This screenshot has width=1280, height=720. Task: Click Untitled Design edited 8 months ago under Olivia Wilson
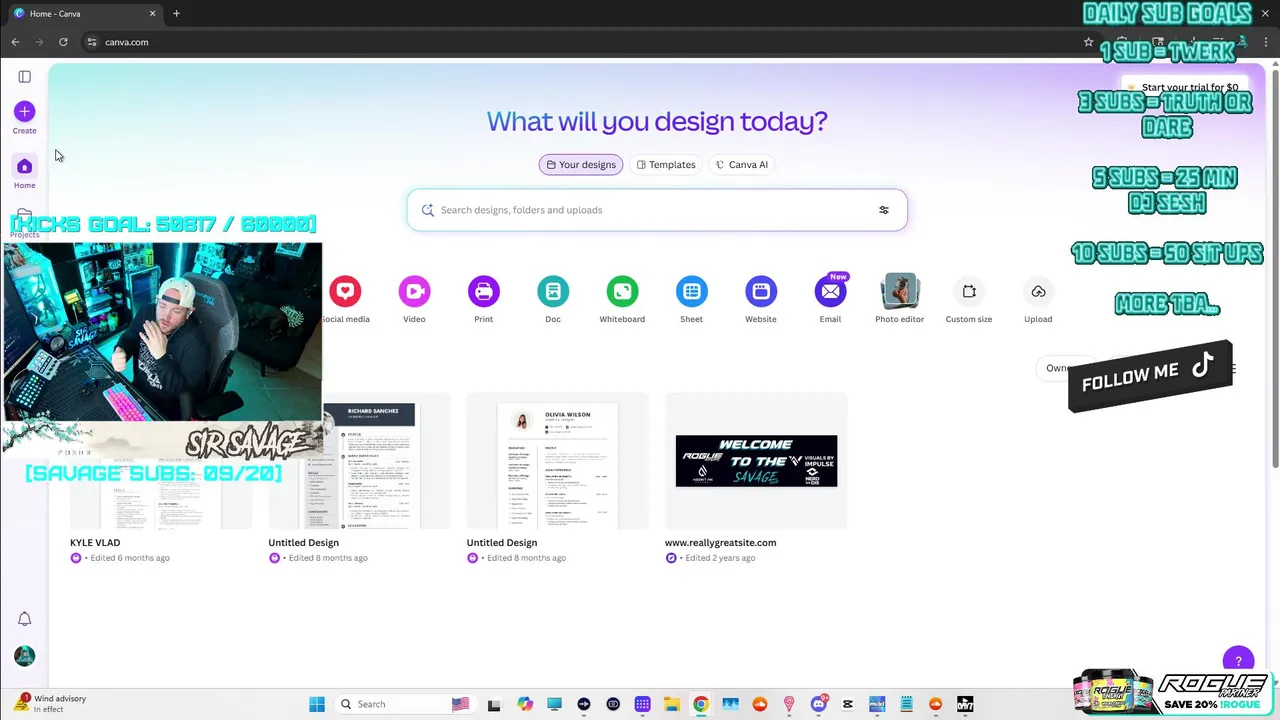(x=502, y=543)
